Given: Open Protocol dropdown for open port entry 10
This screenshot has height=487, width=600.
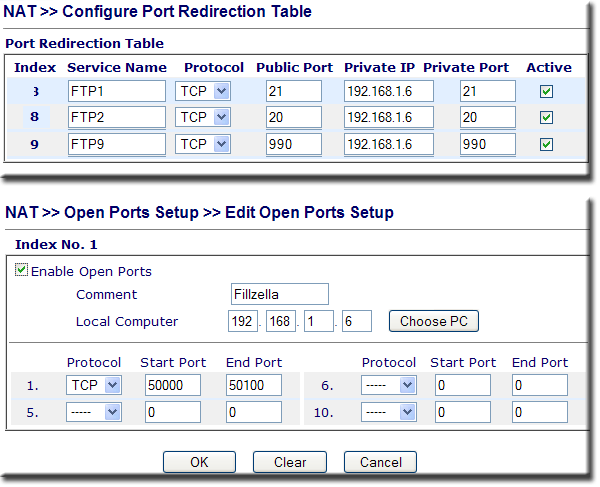Looking at the screenshot, I should [x=389, y=412].
